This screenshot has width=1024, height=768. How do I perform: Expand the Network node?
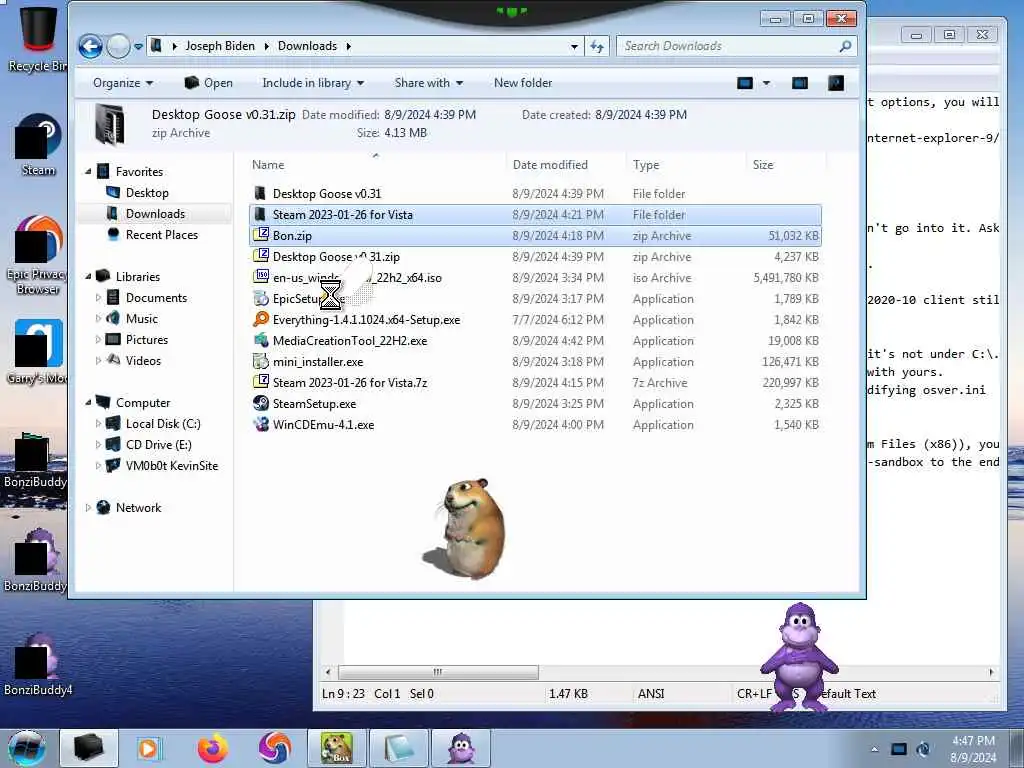pyautogui.click(x=88, y=507)
